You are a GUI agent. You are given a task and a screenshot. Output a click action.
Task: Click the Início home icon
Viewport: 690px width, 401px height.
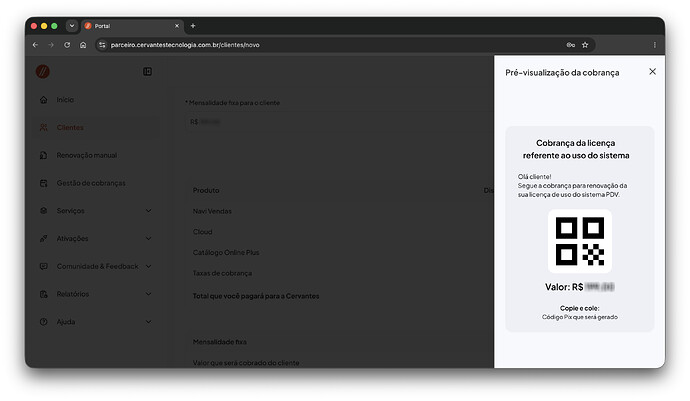pos(44,99)
